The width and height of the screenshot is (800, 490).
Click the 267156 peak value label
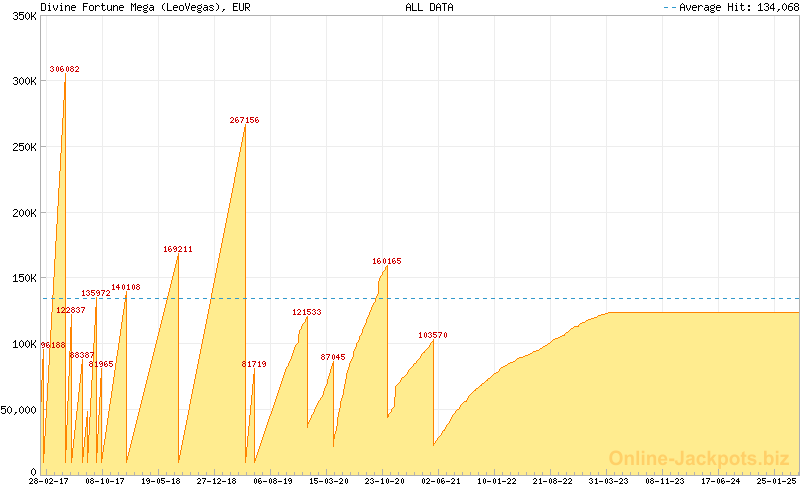245,120
